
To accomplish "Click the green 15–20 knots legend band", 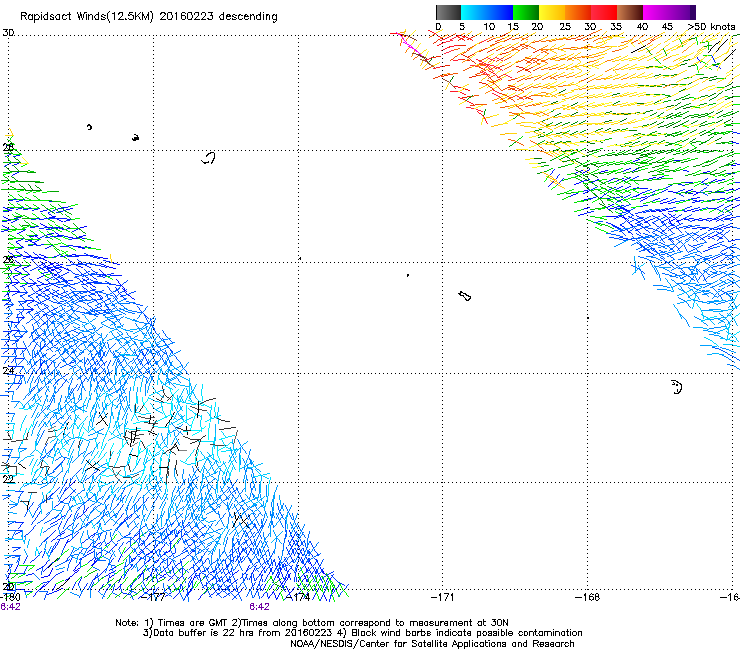I will pos(526,12).
